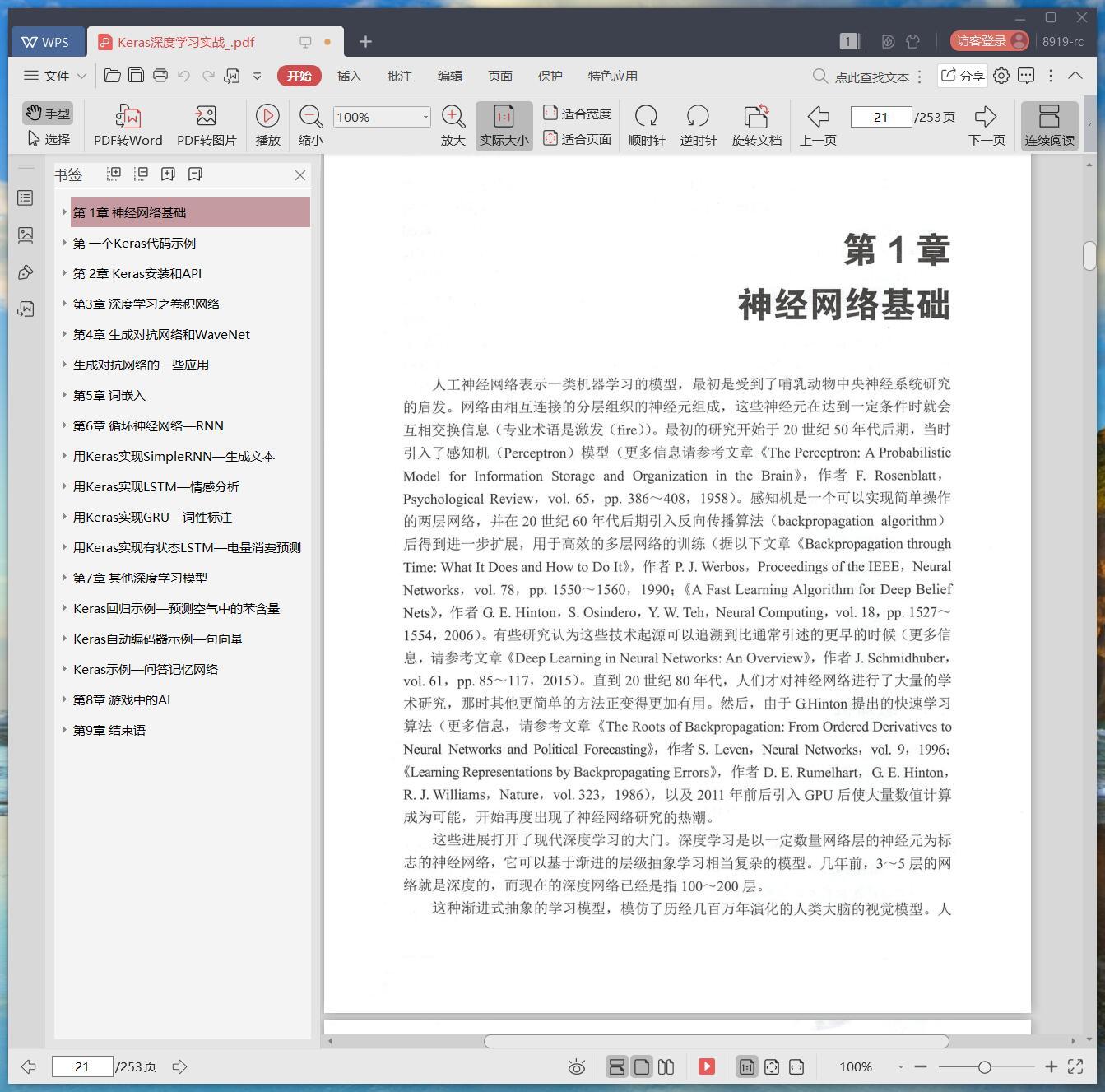Convert PDF to Word
The width and height of the screenshot is (1105, 1092).
[128, 126]
